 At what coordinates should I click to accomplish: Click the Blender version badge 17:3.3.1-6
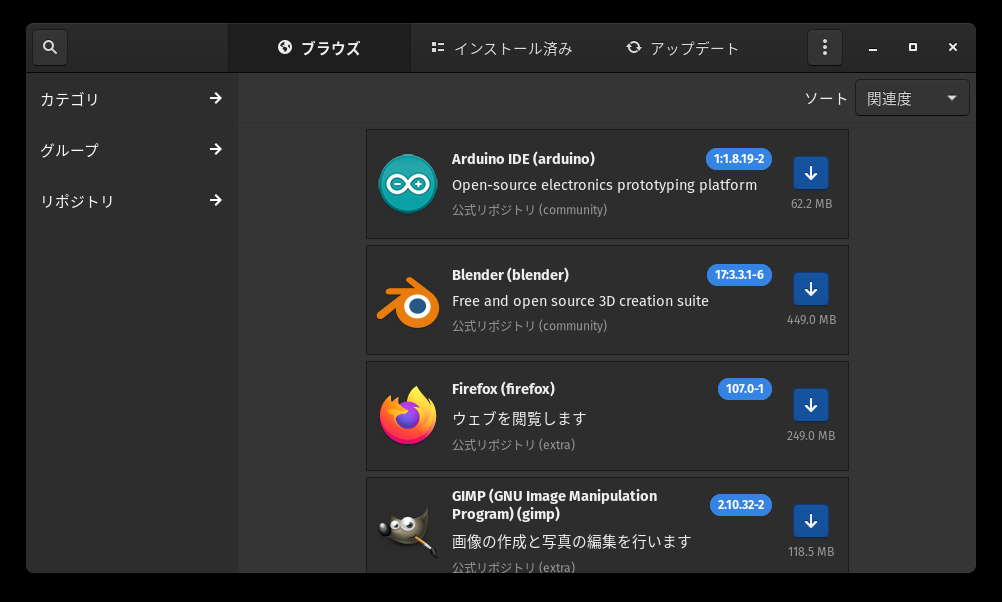pyautogui.click(x=739, y=275)
